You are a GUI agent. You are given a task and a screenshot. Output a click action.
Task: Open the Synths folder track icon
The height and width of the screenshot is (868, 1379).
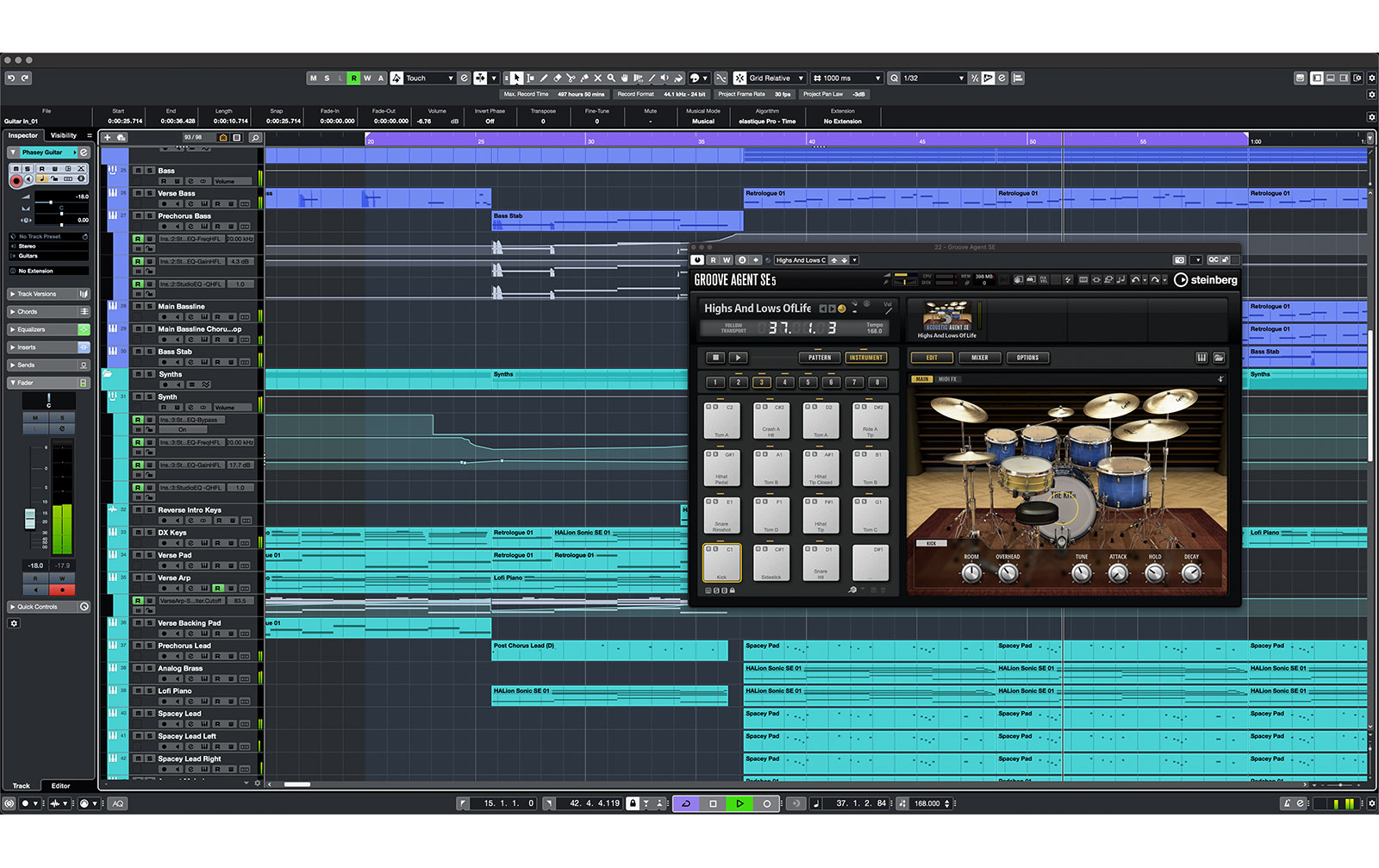click(108, 374)
